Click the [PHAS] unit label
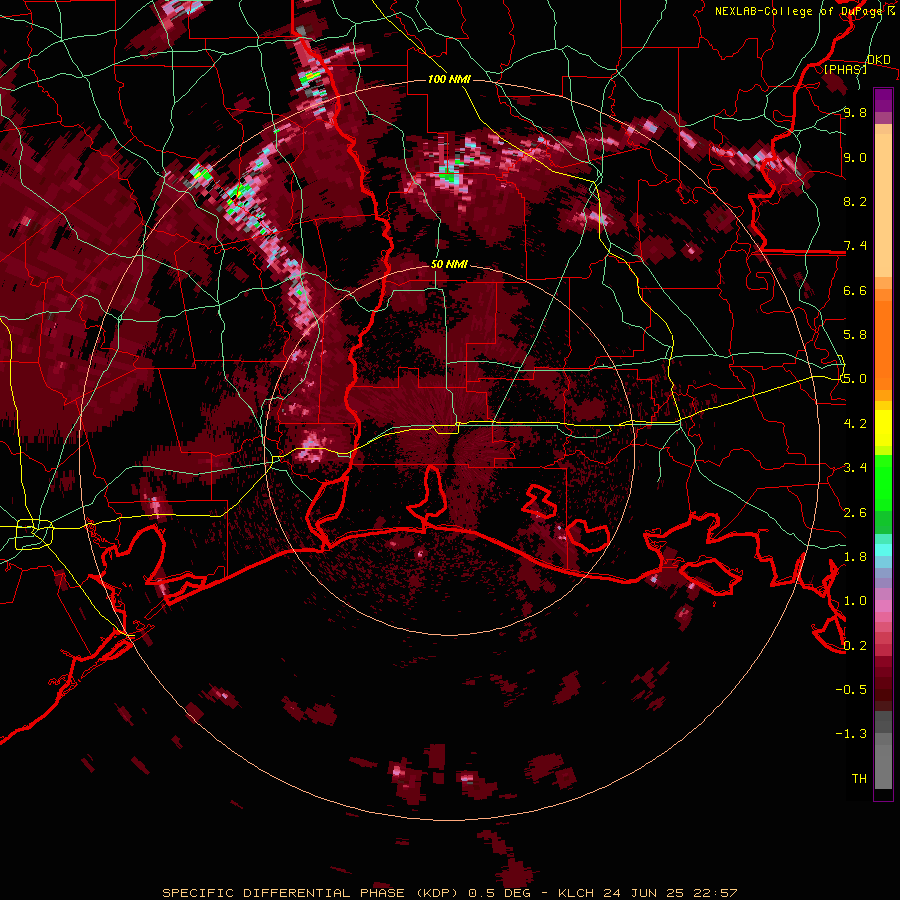This screenshot has width=900, height=900. [x=845, y=69]
